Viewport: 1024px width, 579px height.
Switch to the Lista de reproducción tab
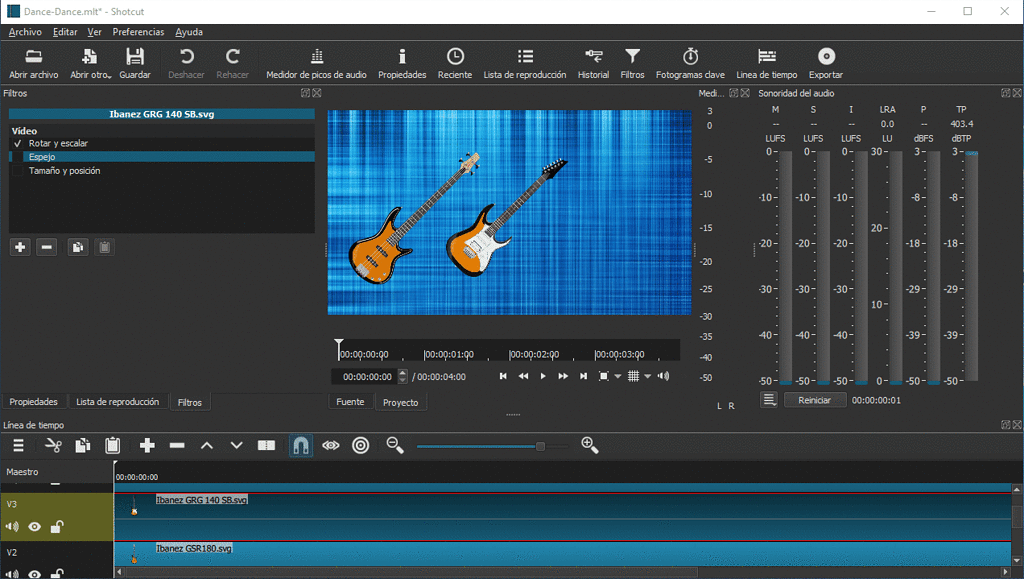coord(117,402)
